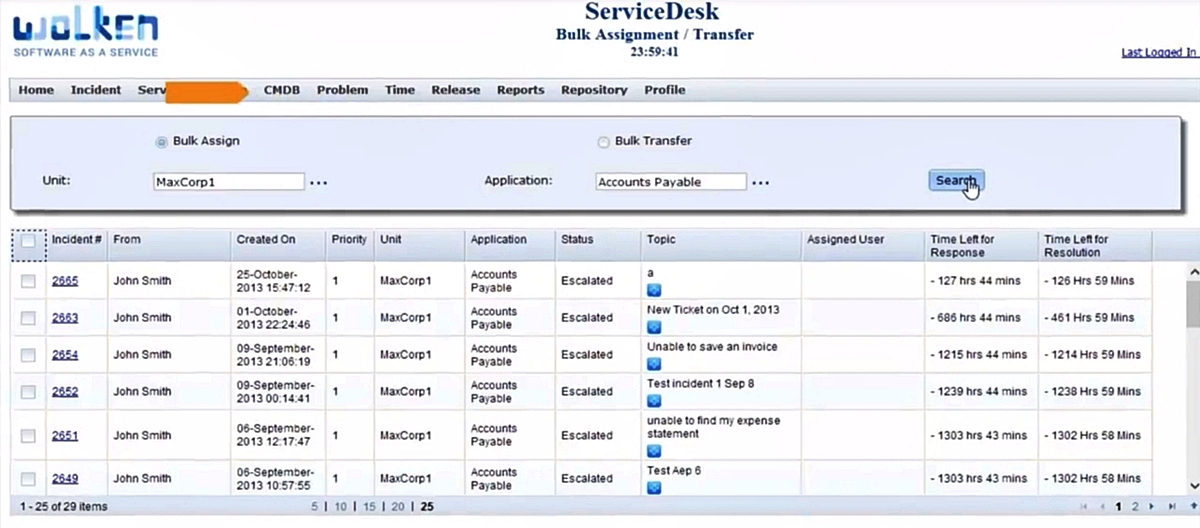Screen dimensions: 1200x528
Task: Click the table's vertical scrollbar thumb
Action: point(1192,304)
